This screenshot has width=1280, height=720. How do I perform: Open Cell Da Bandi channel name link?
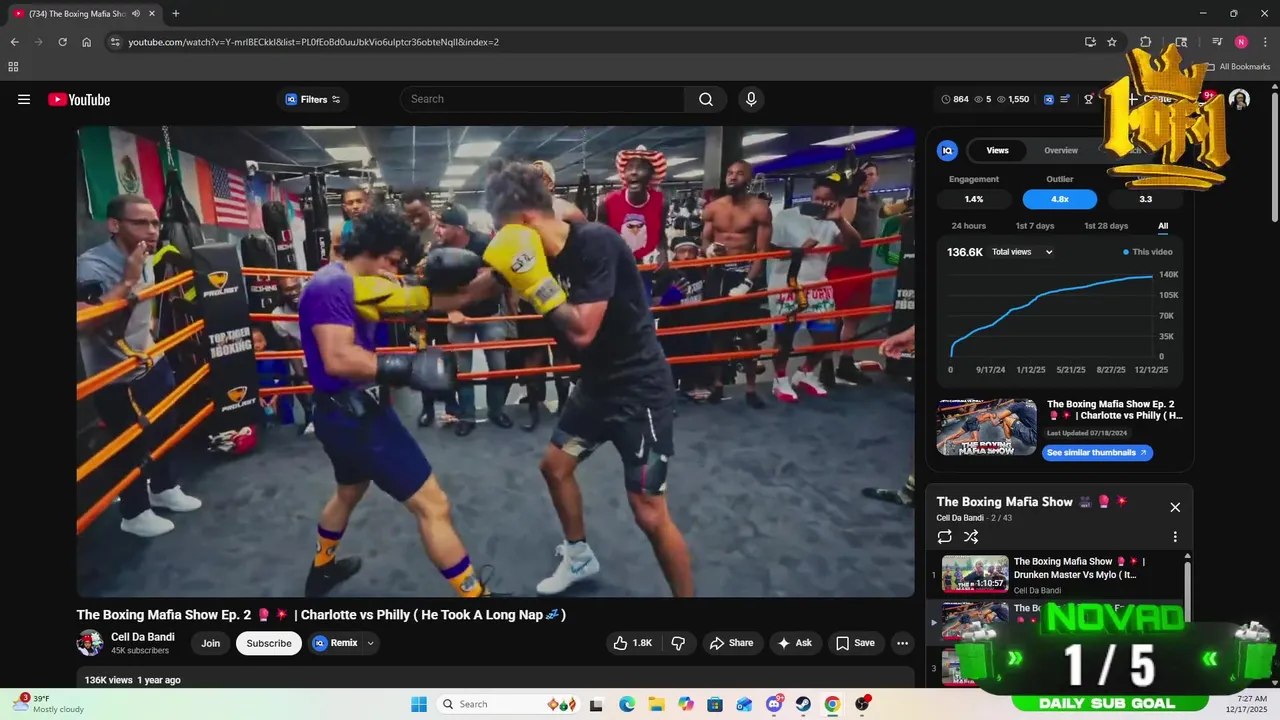(143, 637)
